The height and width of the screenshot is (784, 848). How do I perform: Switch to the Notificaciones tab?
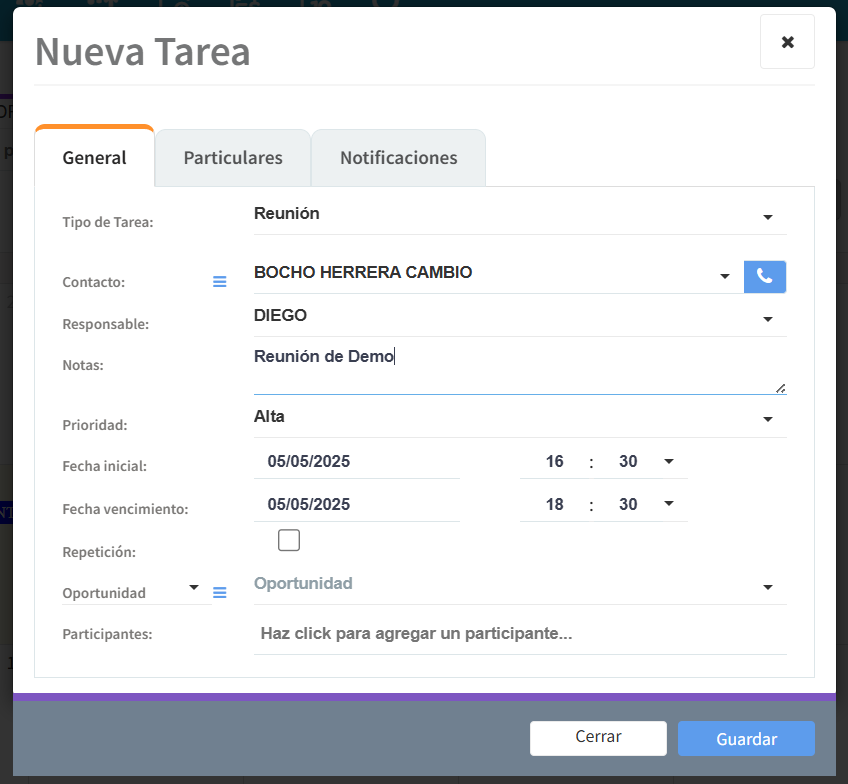398,158
